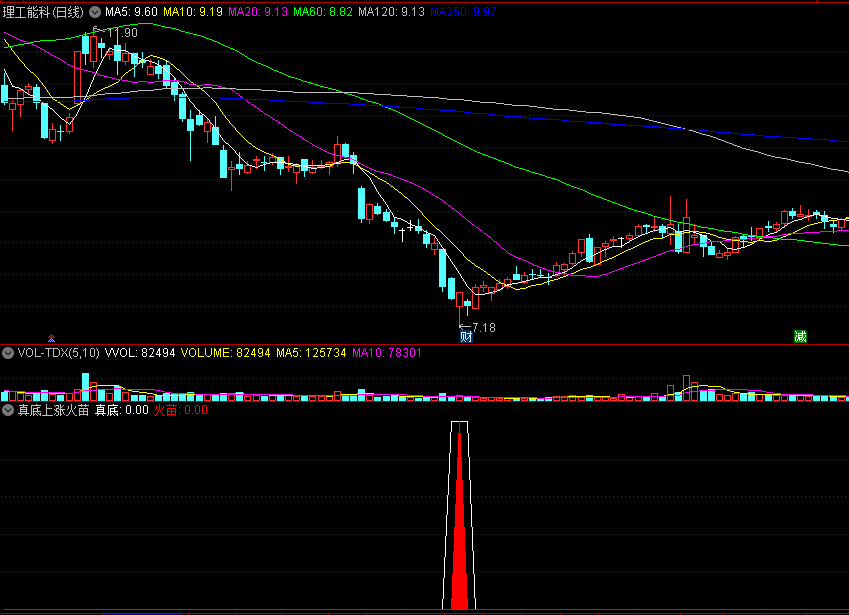849x615 pixels.
Task: Click the tallest cyan volume bar
Action: pos(86,387)
